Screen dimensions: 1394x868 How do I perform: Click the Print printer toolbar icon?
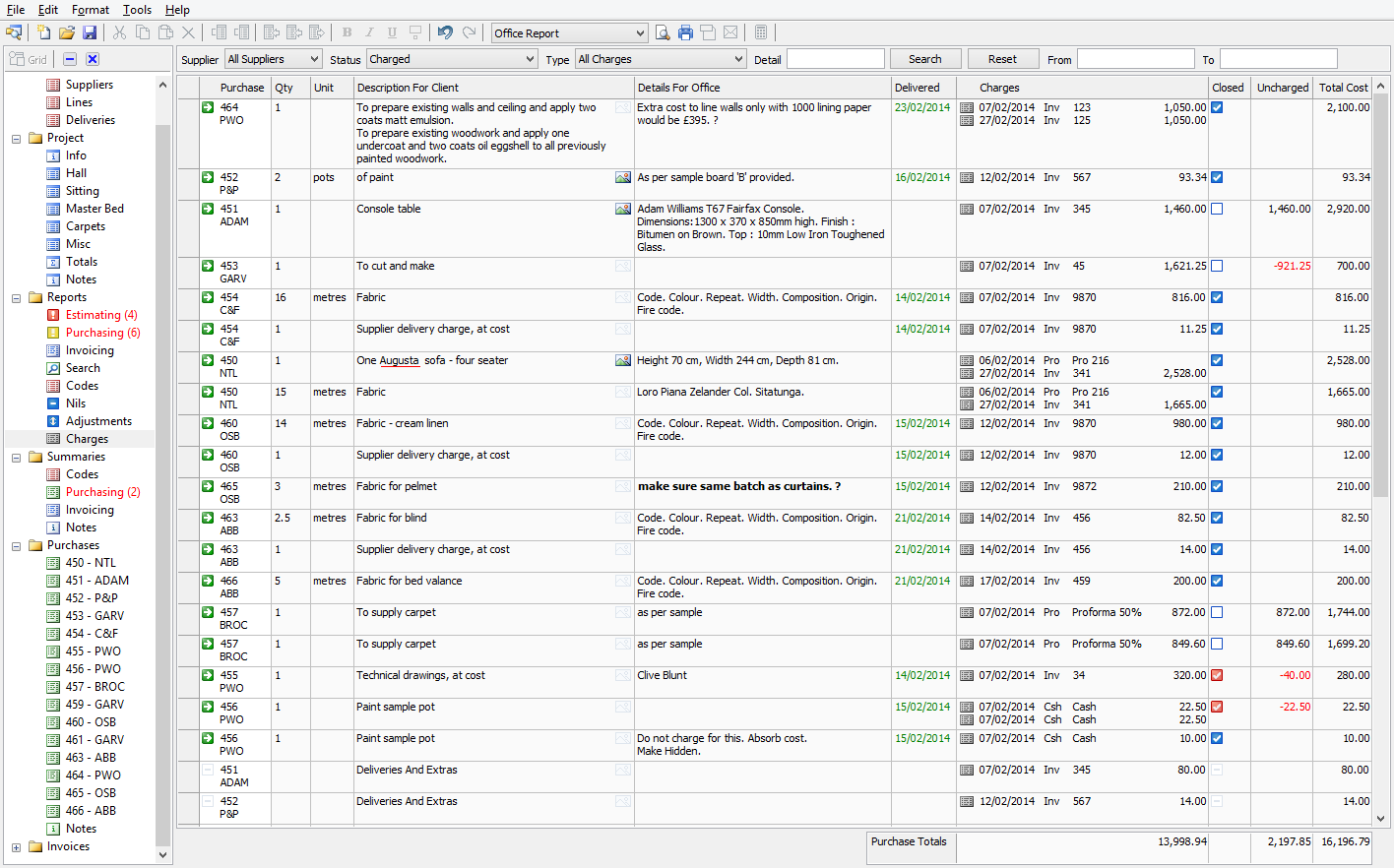(685, 32)
